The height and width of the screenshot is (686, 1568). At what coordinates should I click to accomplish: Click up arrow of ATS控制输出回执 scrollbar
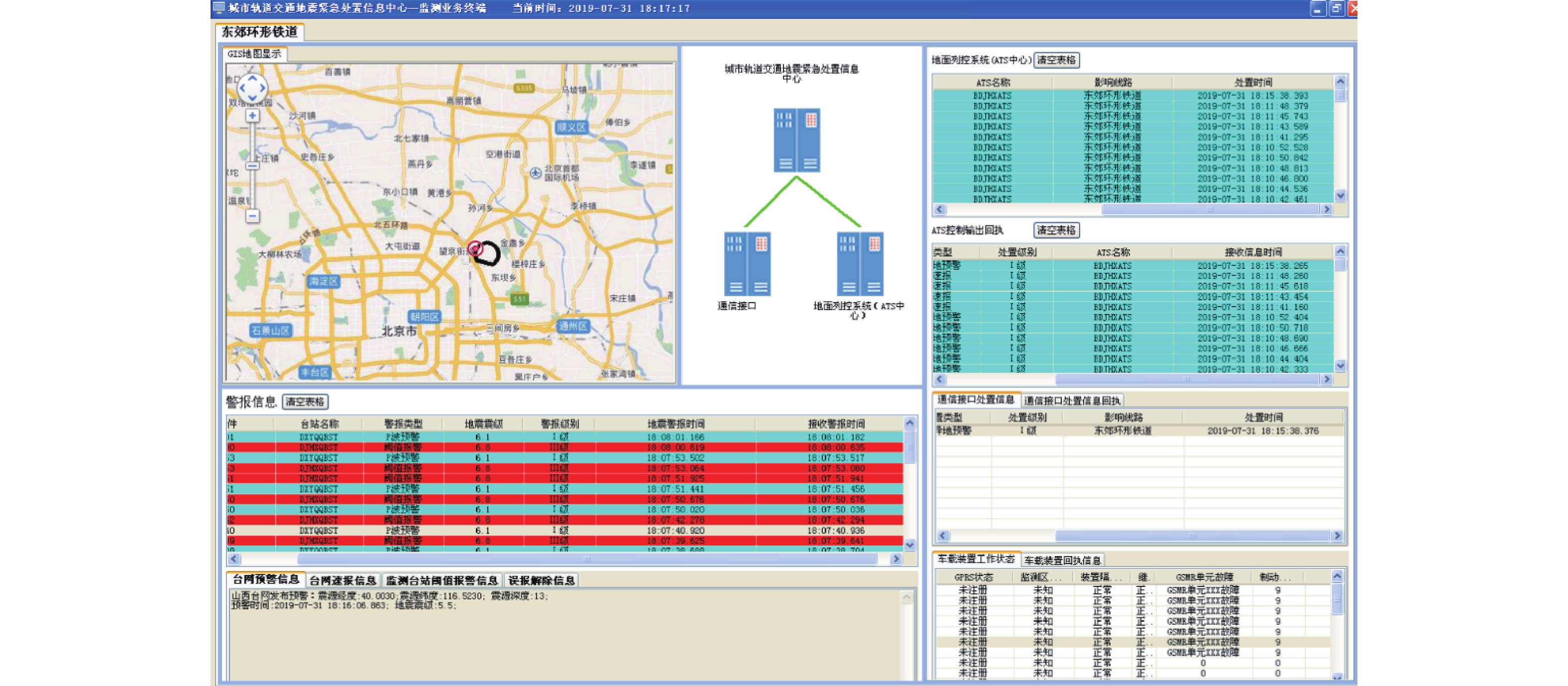coord(1340,251)
